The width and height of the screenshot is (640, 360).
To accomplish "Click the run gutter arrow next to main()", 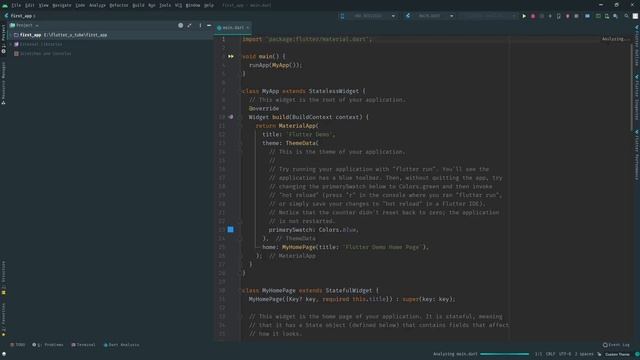I will (x=231, y=56).
